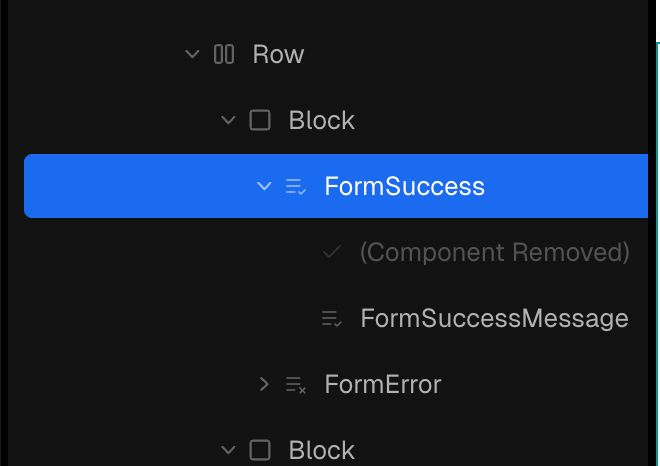This screenshot has width=660, height=466.
Task: Click the FormSuccessMessage list-check icon
Action: [x=332, y=319]
